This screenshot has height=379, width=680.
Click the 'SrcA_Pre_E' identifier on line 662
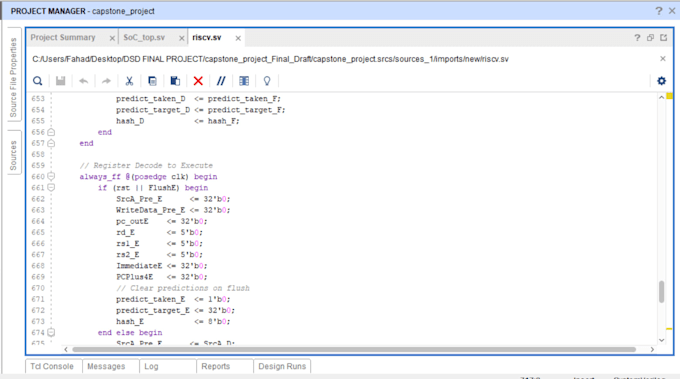pos(139,199)
